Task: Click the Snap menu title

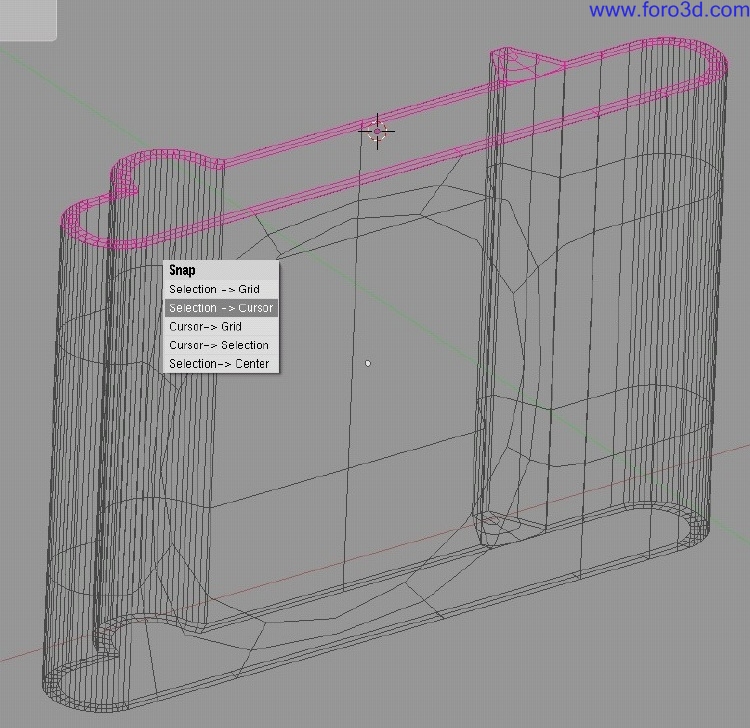Action: 182,270
